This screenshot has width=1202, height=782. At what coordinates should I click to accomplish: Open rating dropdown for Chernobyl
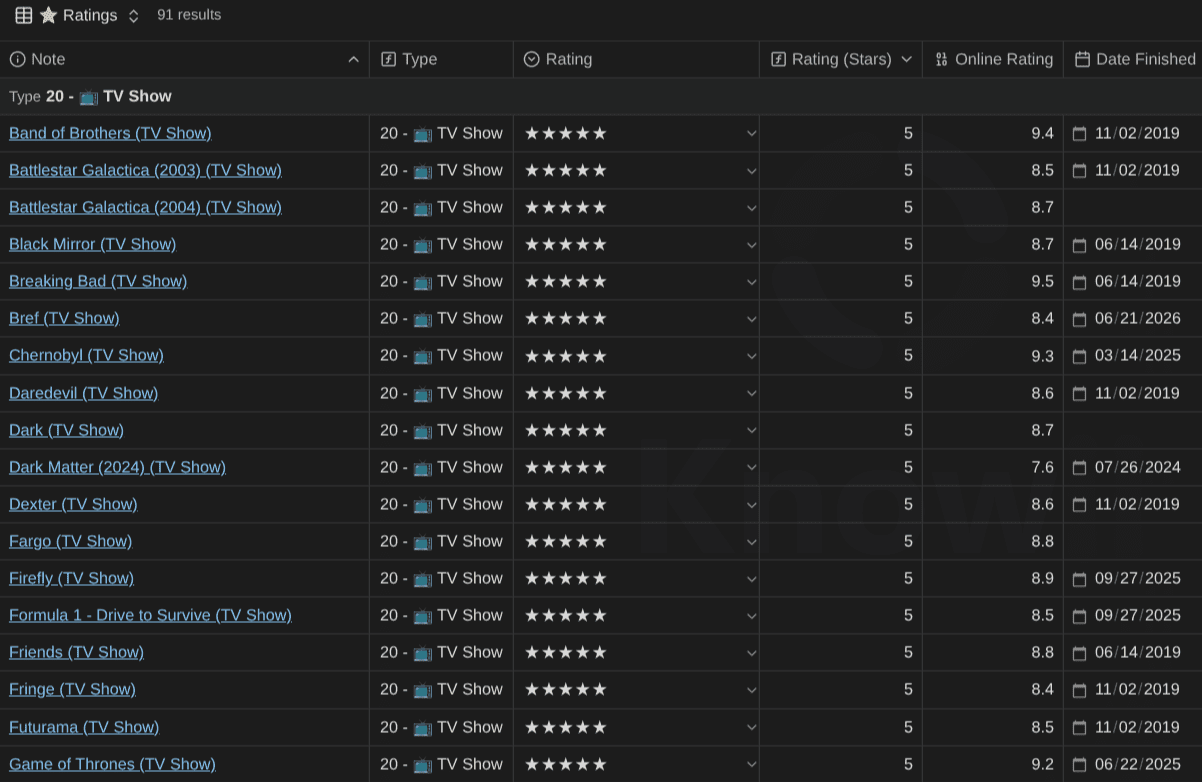[751, 356]
